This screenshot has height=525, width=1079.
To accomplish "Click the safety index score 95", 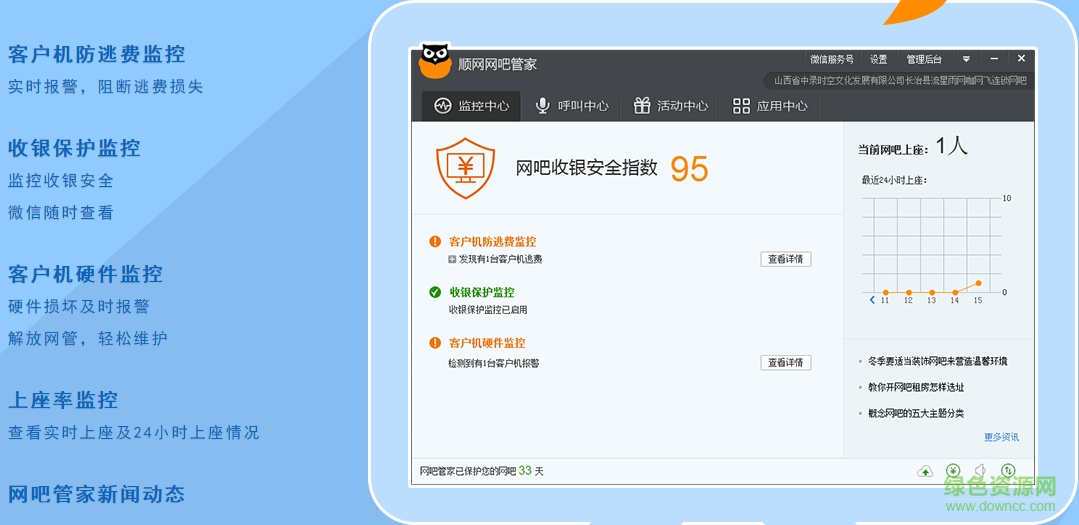I will [689, 169].
